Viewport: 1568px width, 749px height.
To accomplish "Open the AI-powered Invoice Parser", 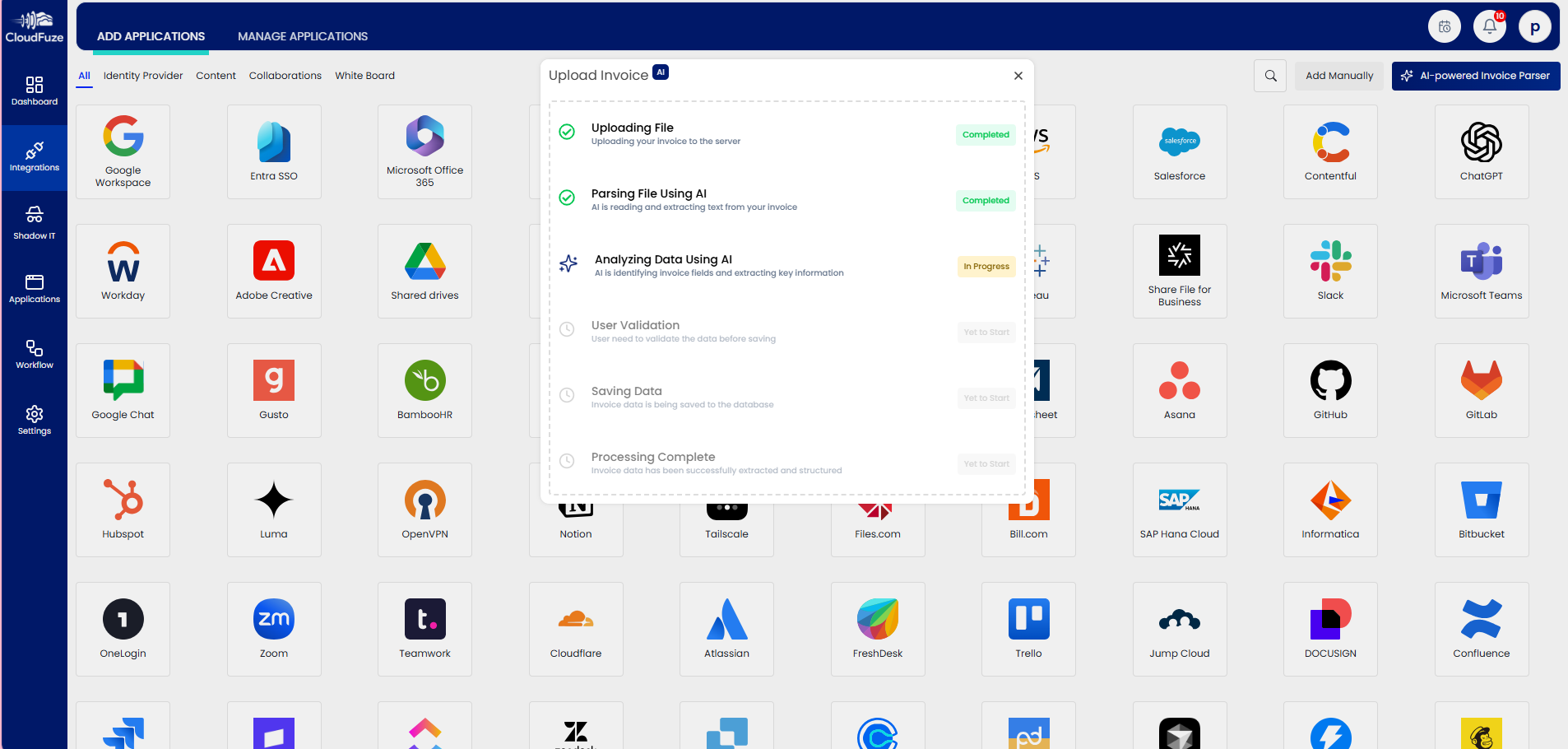I will [x=1475, y=76].
